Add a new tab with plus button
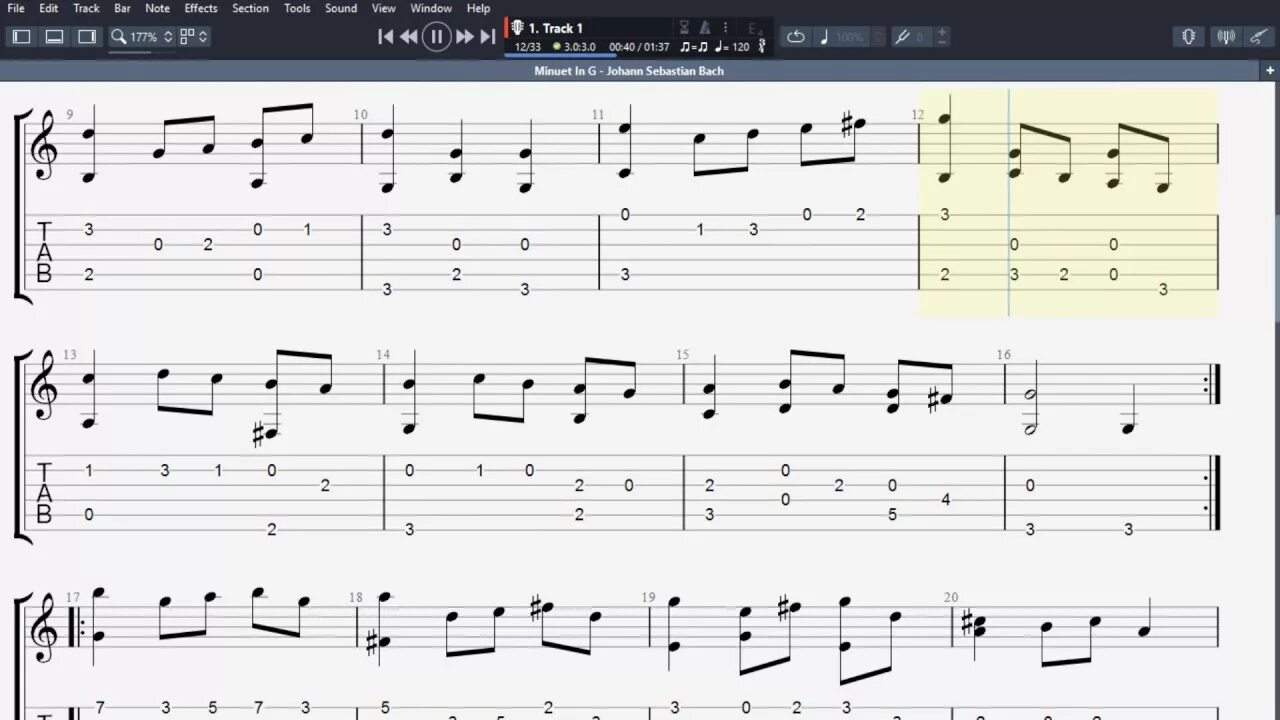 pyautogui.click(x=1269, y=71)
